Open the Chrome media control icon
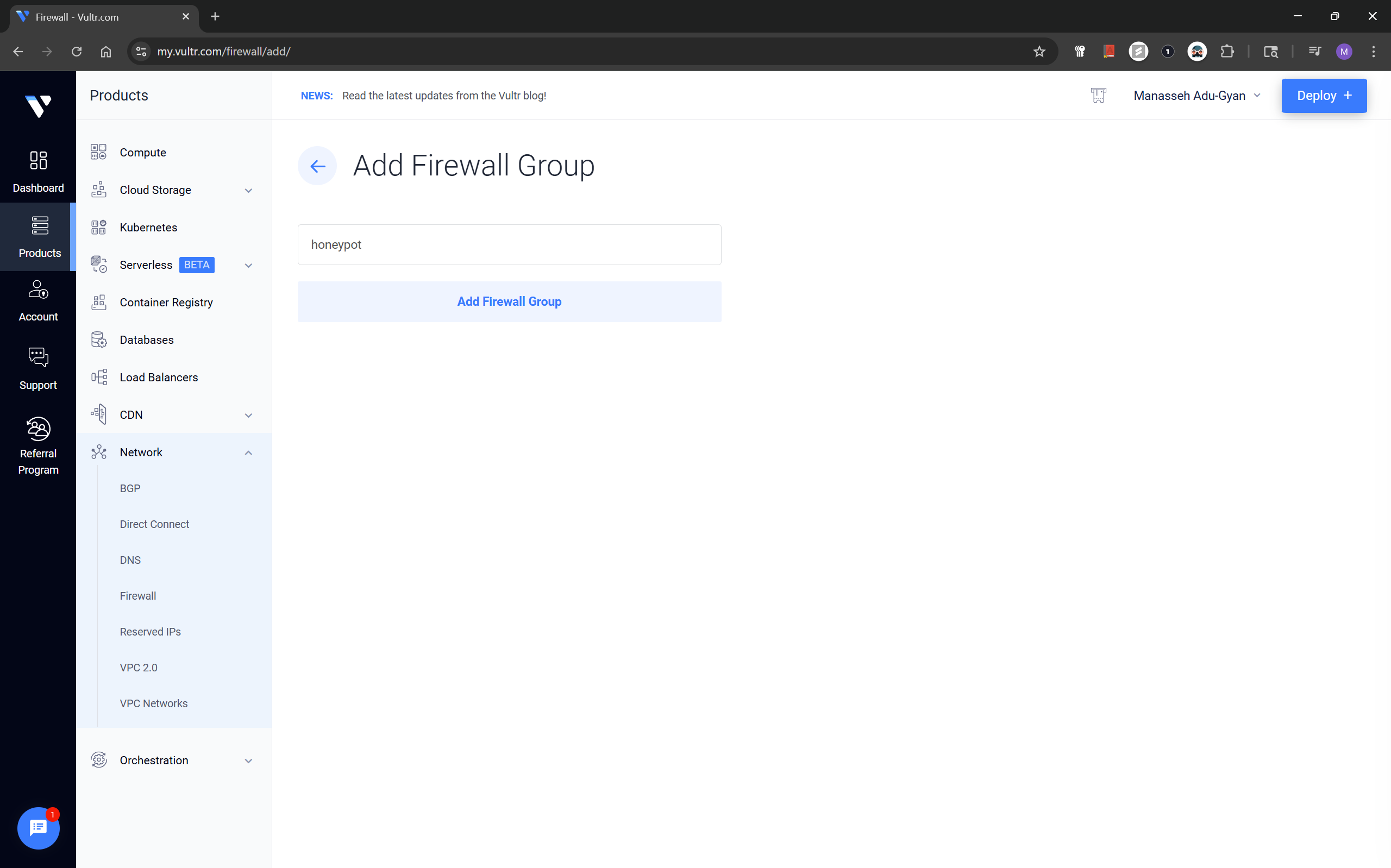 [x=1313, y=52]
